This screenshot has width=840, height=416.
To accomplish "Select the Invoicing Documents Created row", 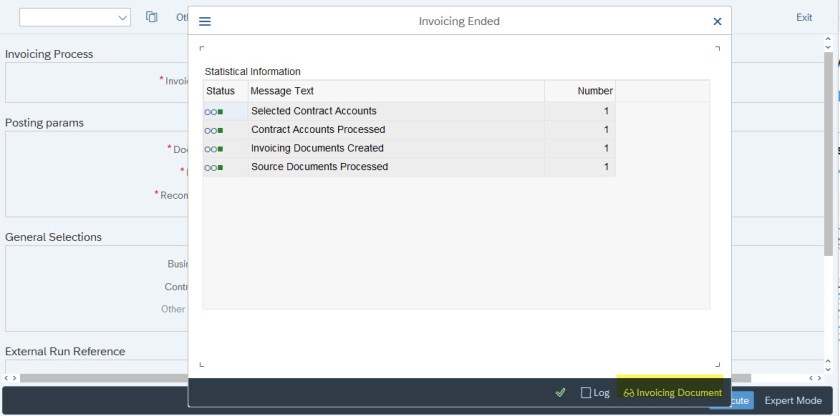I will (317, 149).
